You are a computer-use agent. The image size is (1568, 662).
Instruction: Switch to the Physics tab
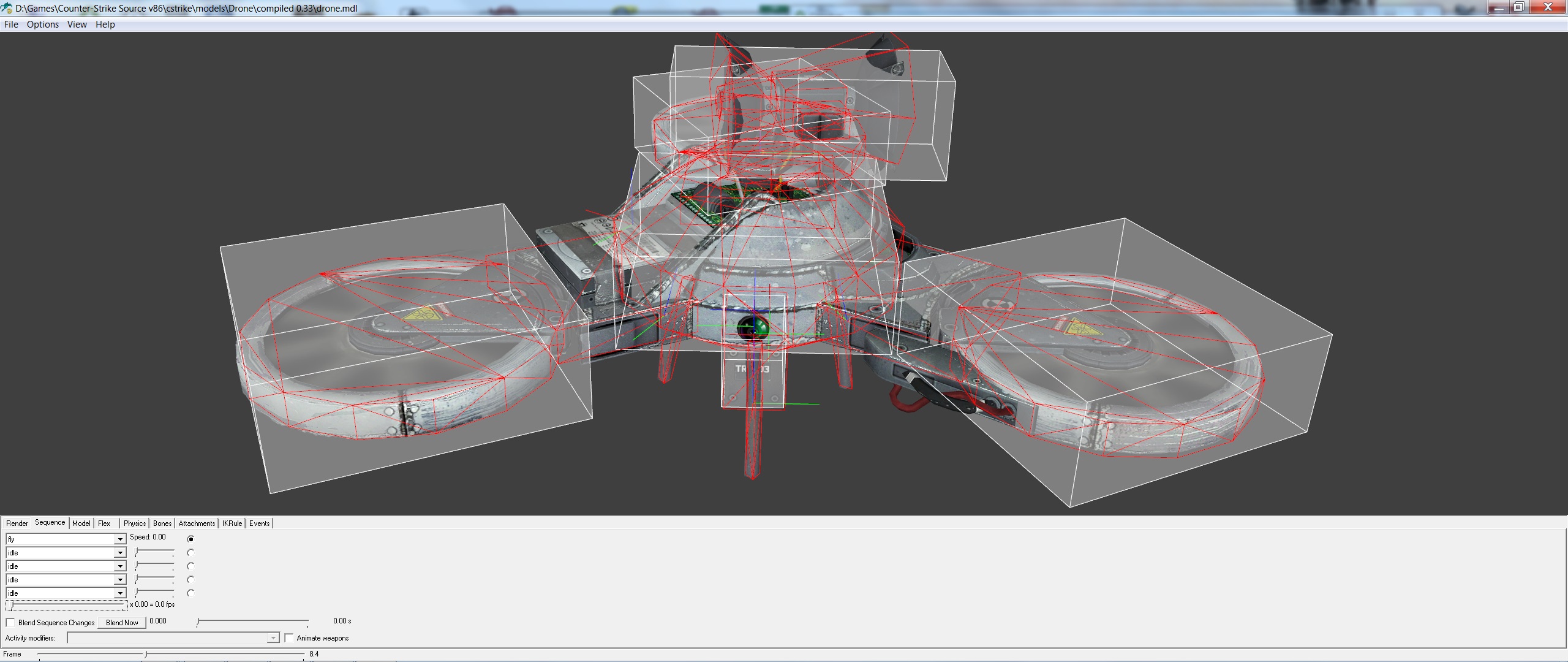click(135, 523)
